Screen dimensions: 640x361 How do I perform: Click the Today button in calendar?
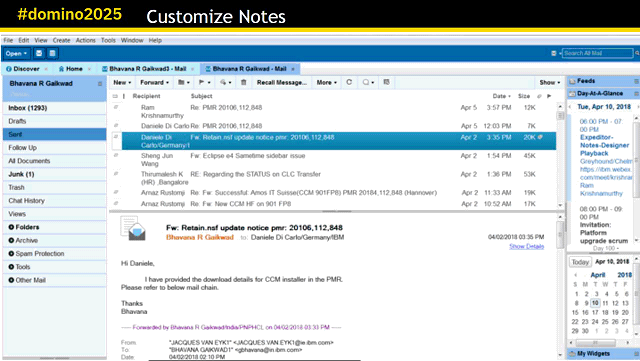[x=580, y=262]
